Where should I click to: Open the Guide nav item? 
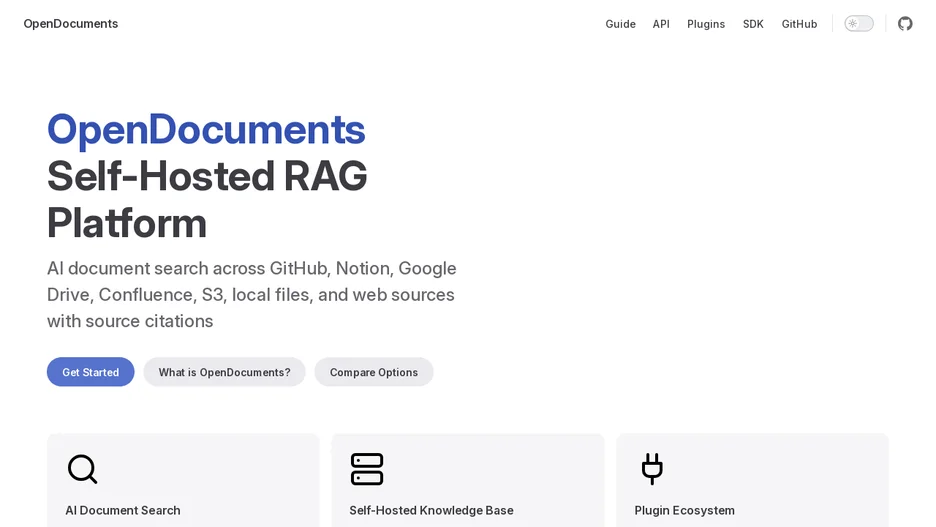(x=620, y=24)
